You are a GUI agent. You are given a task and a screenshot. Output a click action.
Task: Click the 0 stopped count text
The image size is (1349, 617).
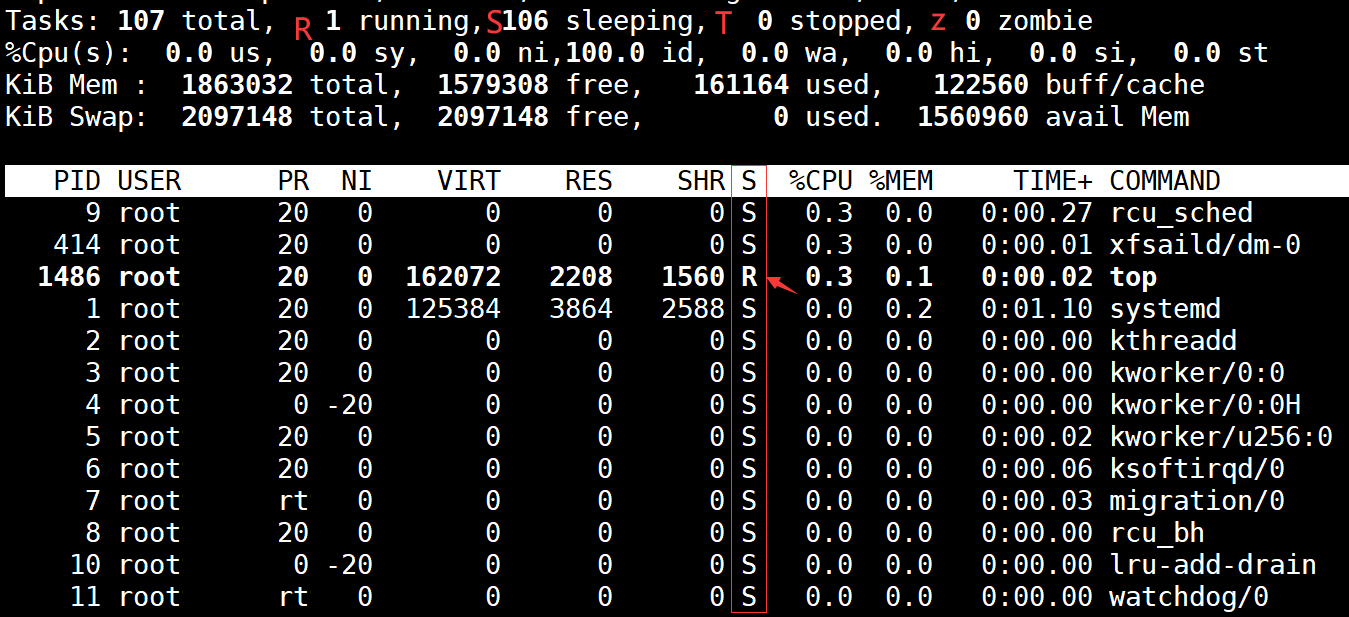(x=829, y=20)
